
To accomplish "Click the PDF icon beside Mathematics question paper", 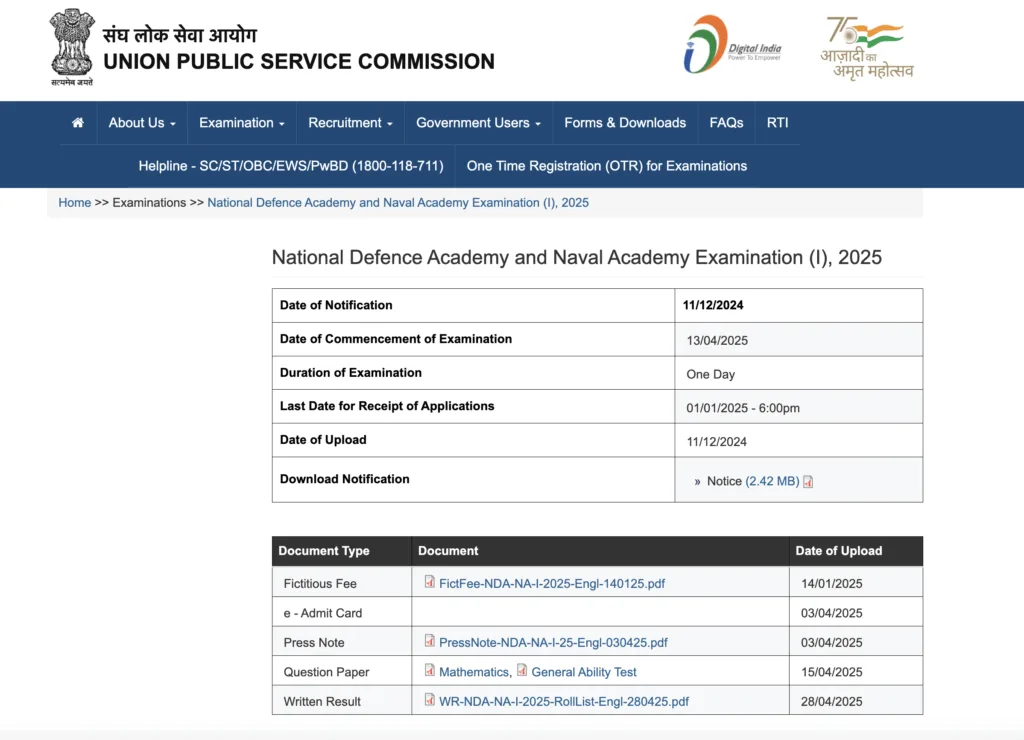I will [x=430, y=671].
